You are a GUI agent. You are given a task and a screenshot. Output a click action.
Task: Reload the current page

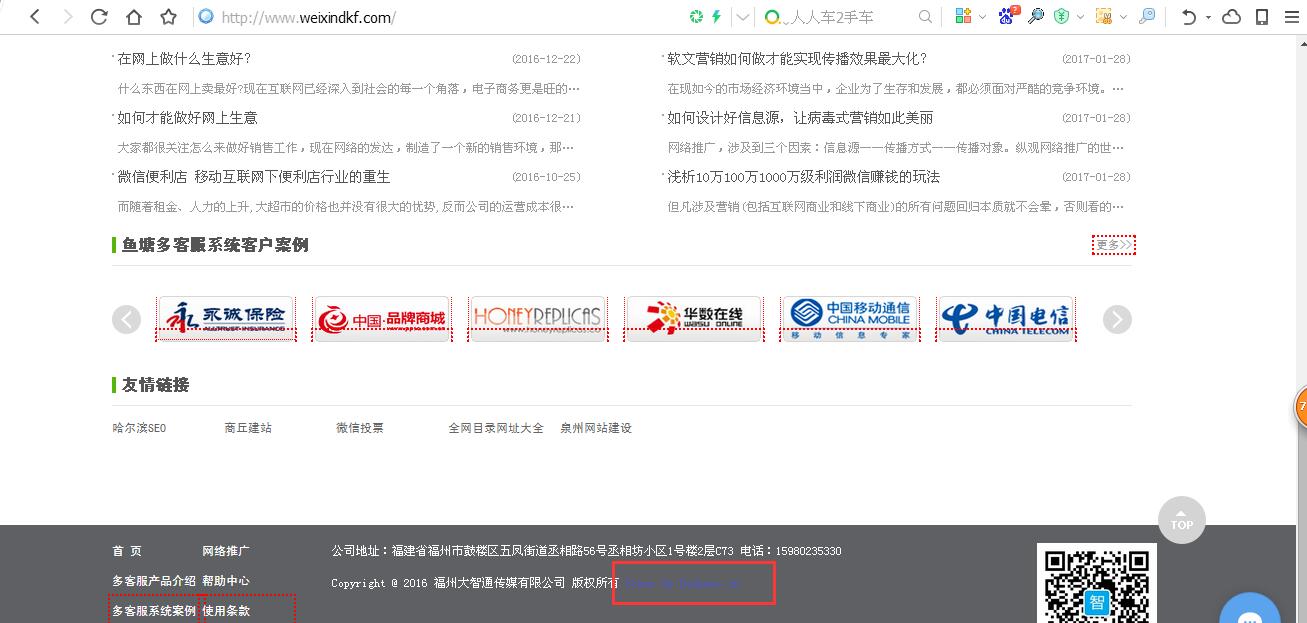[x=99, y=17]
